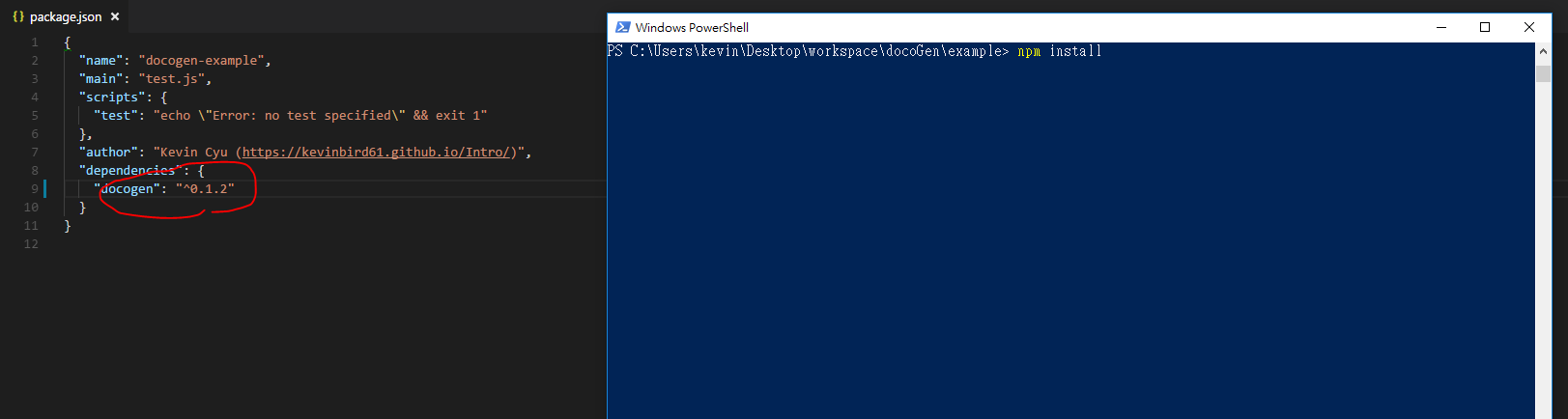Click the npm install command text
Viewport: 1568px width, 419px height.
click(x=1060, y=51)
